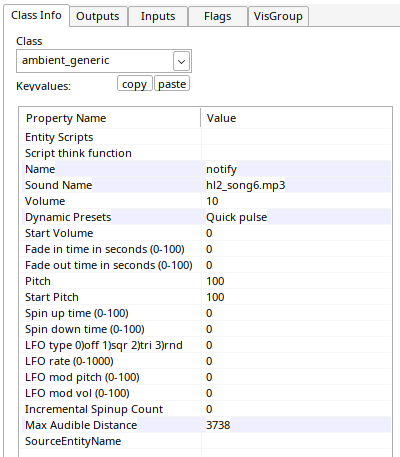Click the Volume value 10
The height and width of the screenshot is (457, 400).
point(212,201)
